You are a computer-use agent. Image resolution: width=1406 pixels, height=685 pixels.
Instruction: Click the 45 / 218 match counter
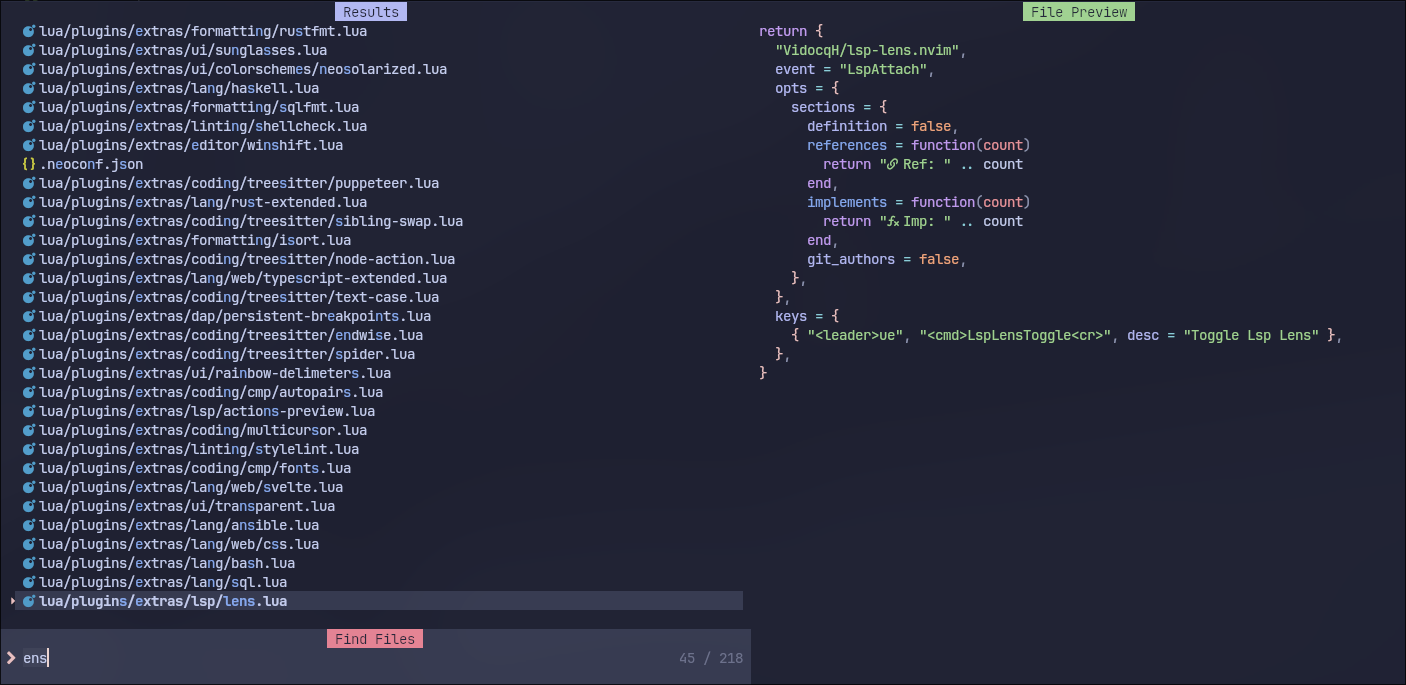pos(710,657)
